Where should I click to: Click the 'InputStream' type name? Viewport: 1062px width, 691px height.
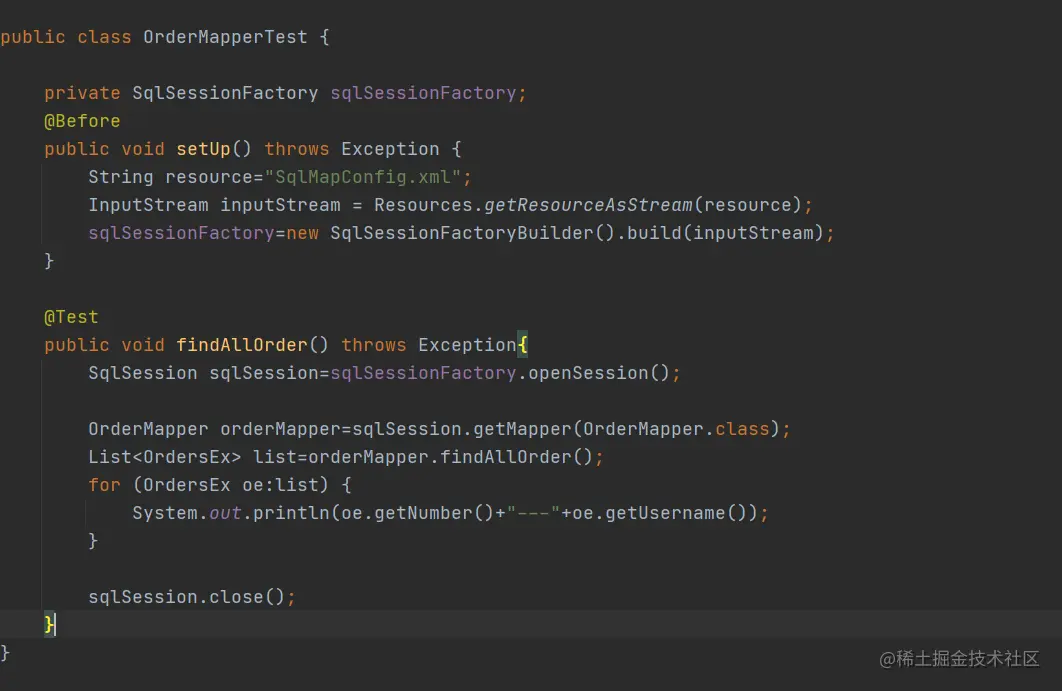(148, 205)
